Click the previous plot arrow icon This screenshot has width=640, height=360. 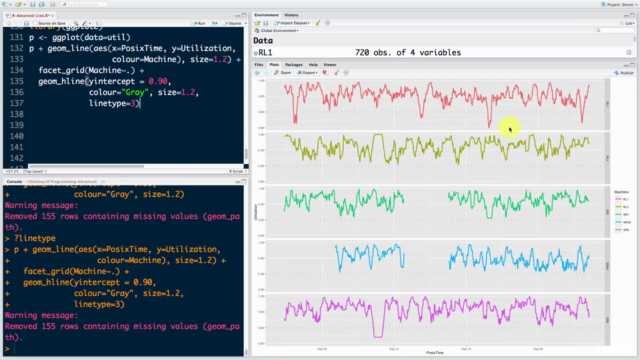point(257,73)
